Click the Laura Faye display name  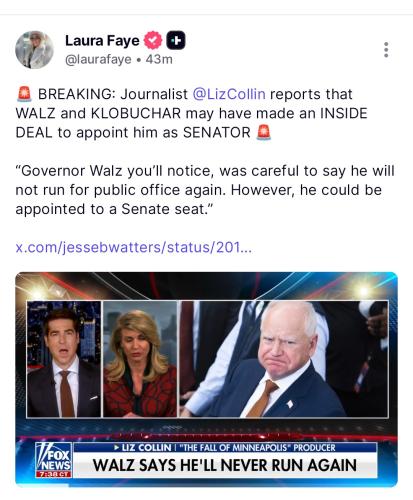point(102,41)
